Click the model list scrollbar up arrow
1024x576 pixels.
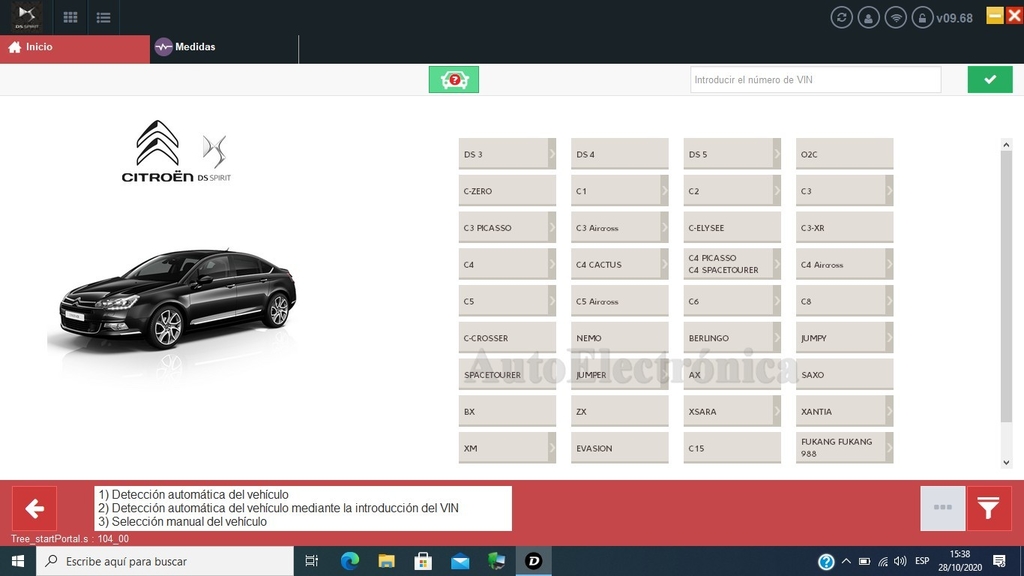[x=1006, y=144]
